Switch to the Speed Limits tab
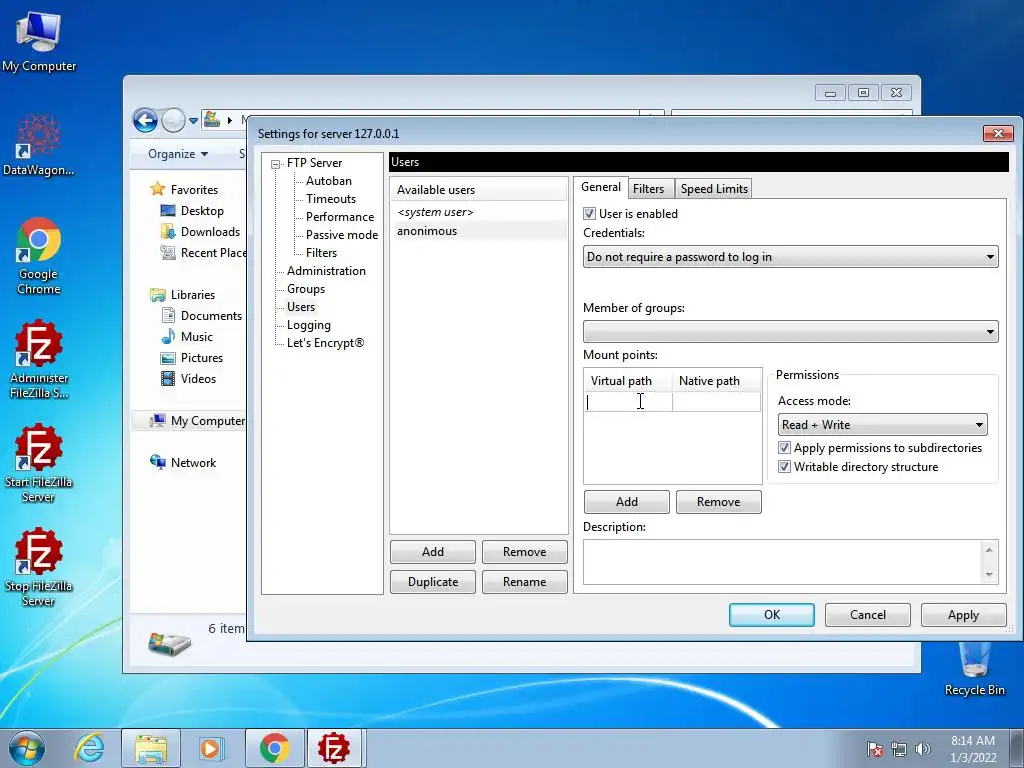This screenshot has width=1024, height=768. coord(714,189)
